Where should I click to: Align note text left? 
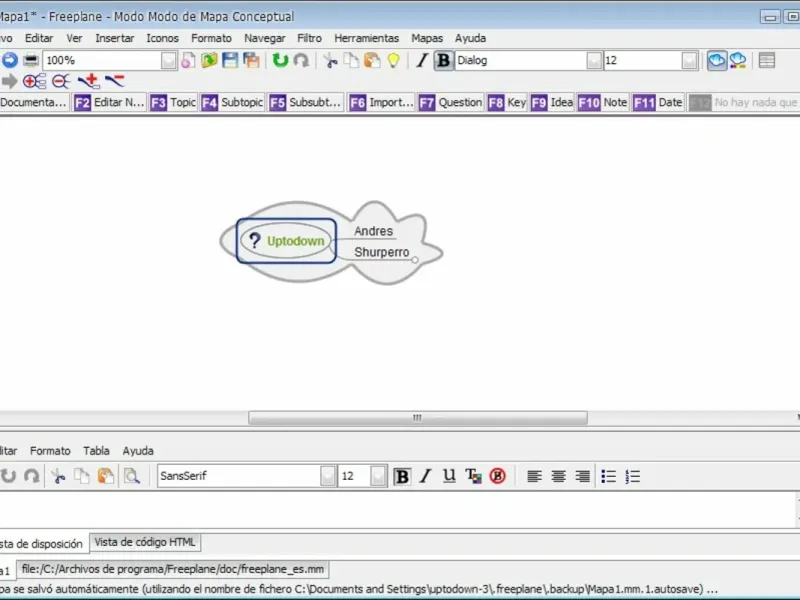coord(534,476)
